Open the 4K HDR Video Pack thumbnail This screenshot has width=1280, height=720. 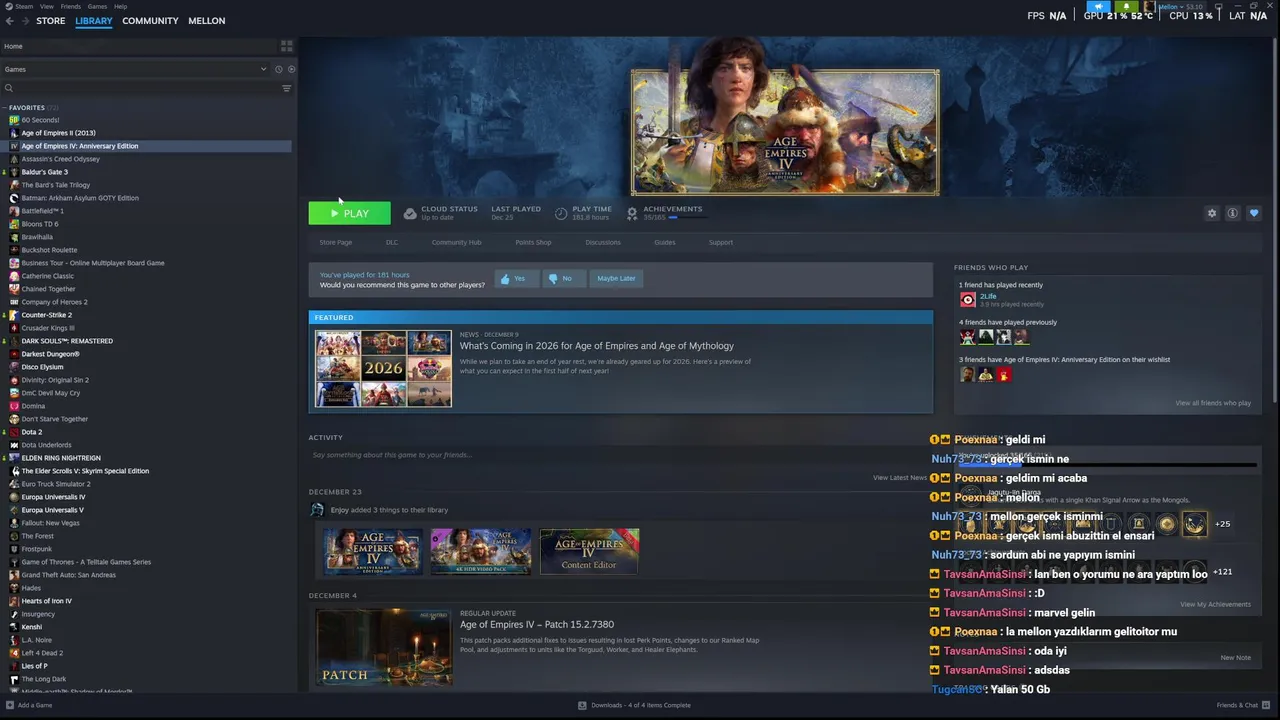481,551
